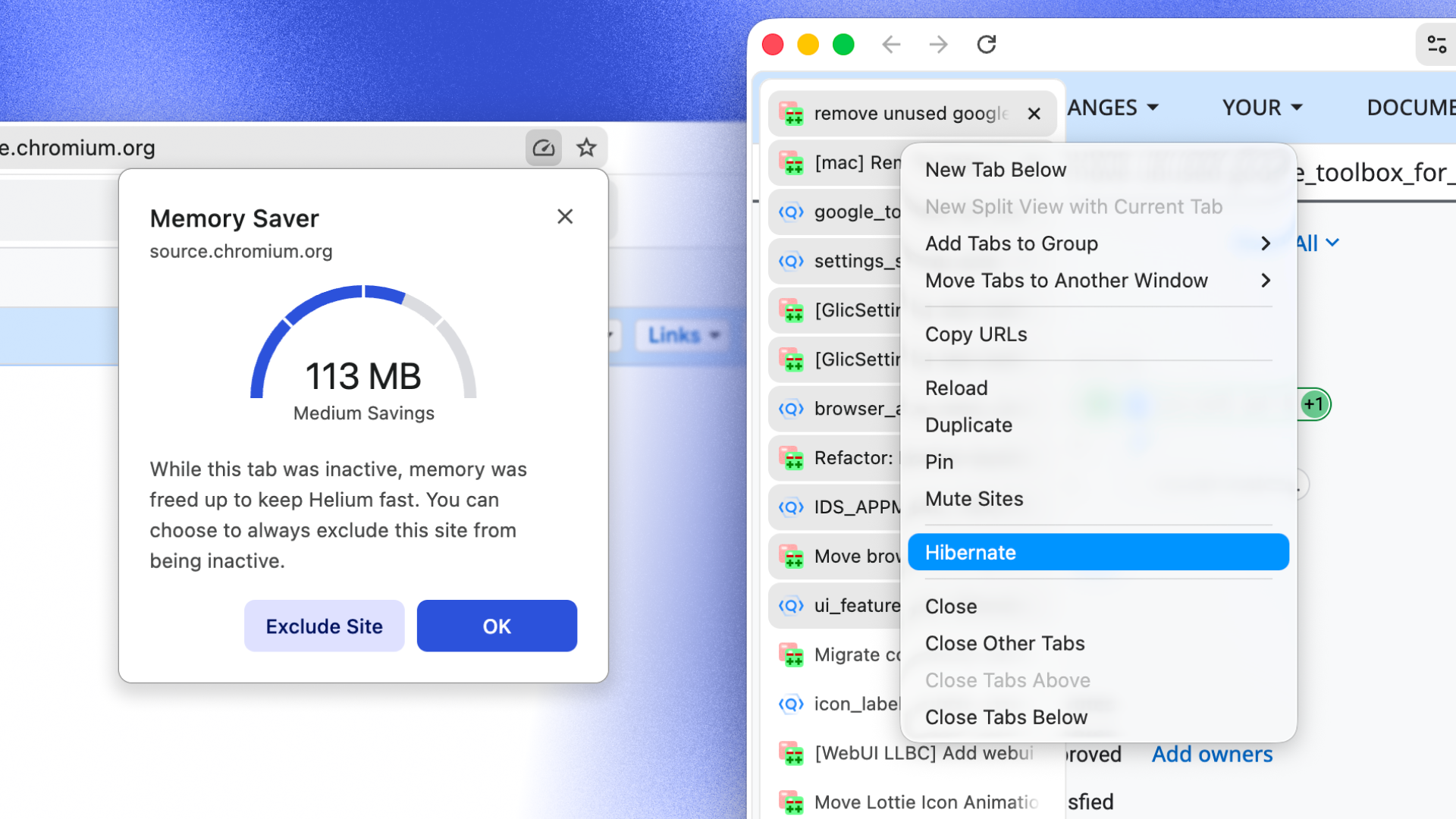The height and width of the screenshot is (819, 1456).
Task: Click the source.chromium.org address bar text
Action: point(77,148)
